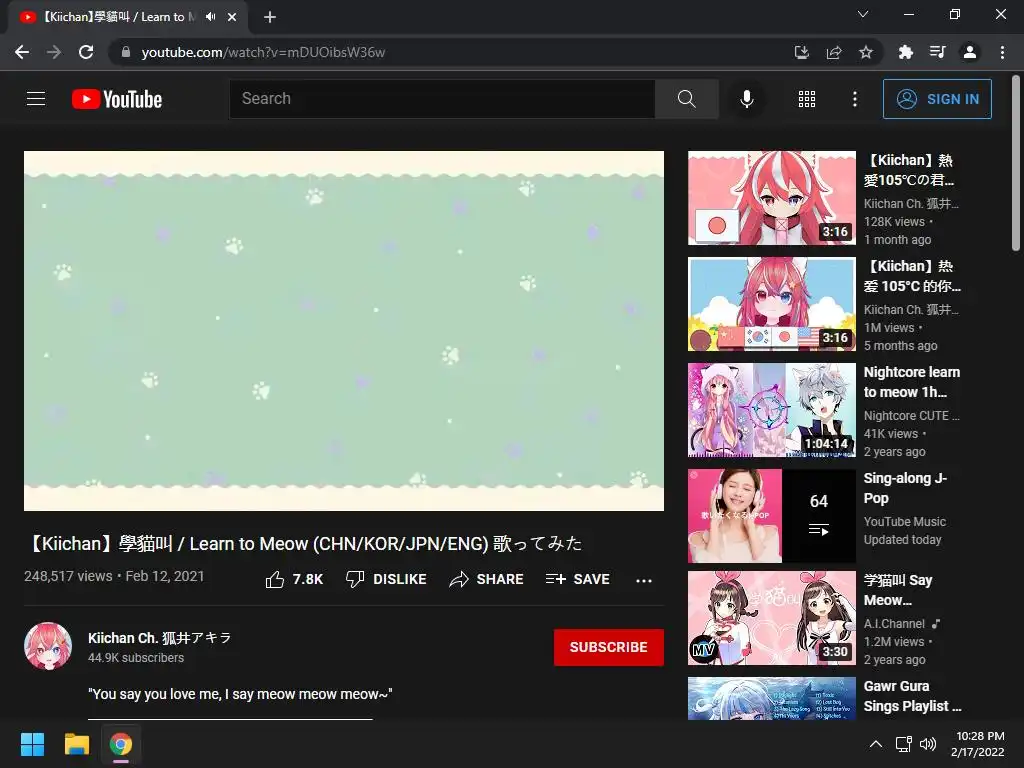Viewport: 1024px width, 768px height.
Task: Open Chrome profile avatar icon
Action: click(970, 52)
